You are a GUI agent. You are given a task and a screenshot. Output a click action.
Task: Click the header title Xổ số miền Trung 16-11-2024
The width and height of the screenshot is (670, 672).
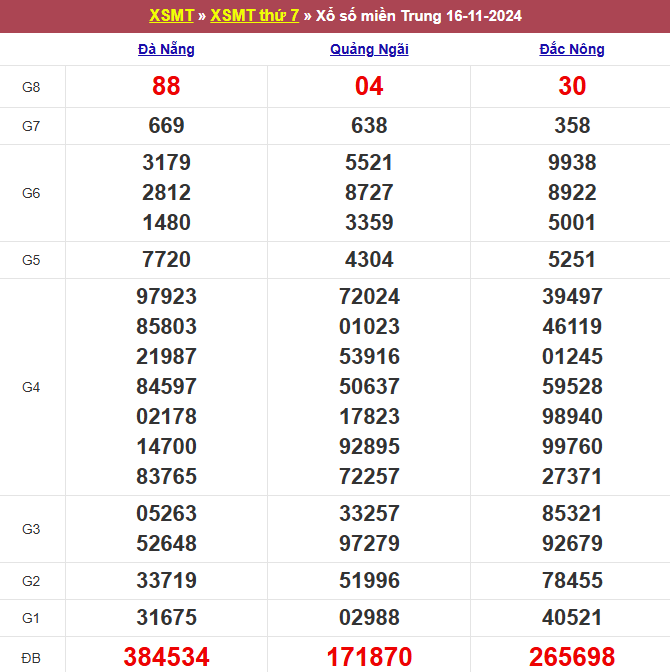coord(419,16)
